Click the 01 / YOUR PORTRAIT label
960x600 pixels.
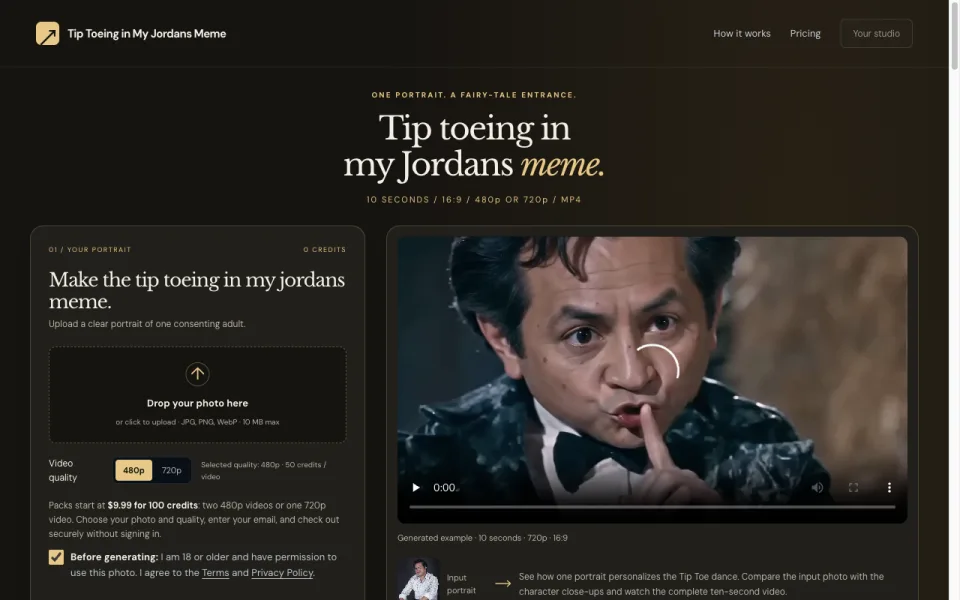click(x=90, y=250)
